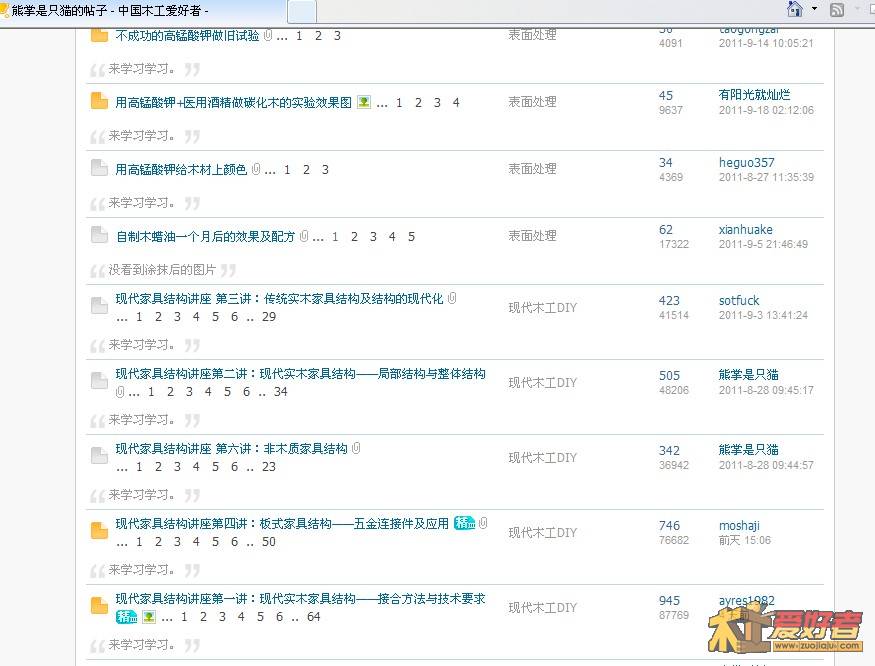The width and height of the screenshot is (875, 666).
Task: Open last post dated 前天 15:06
Action: [744, 540]
